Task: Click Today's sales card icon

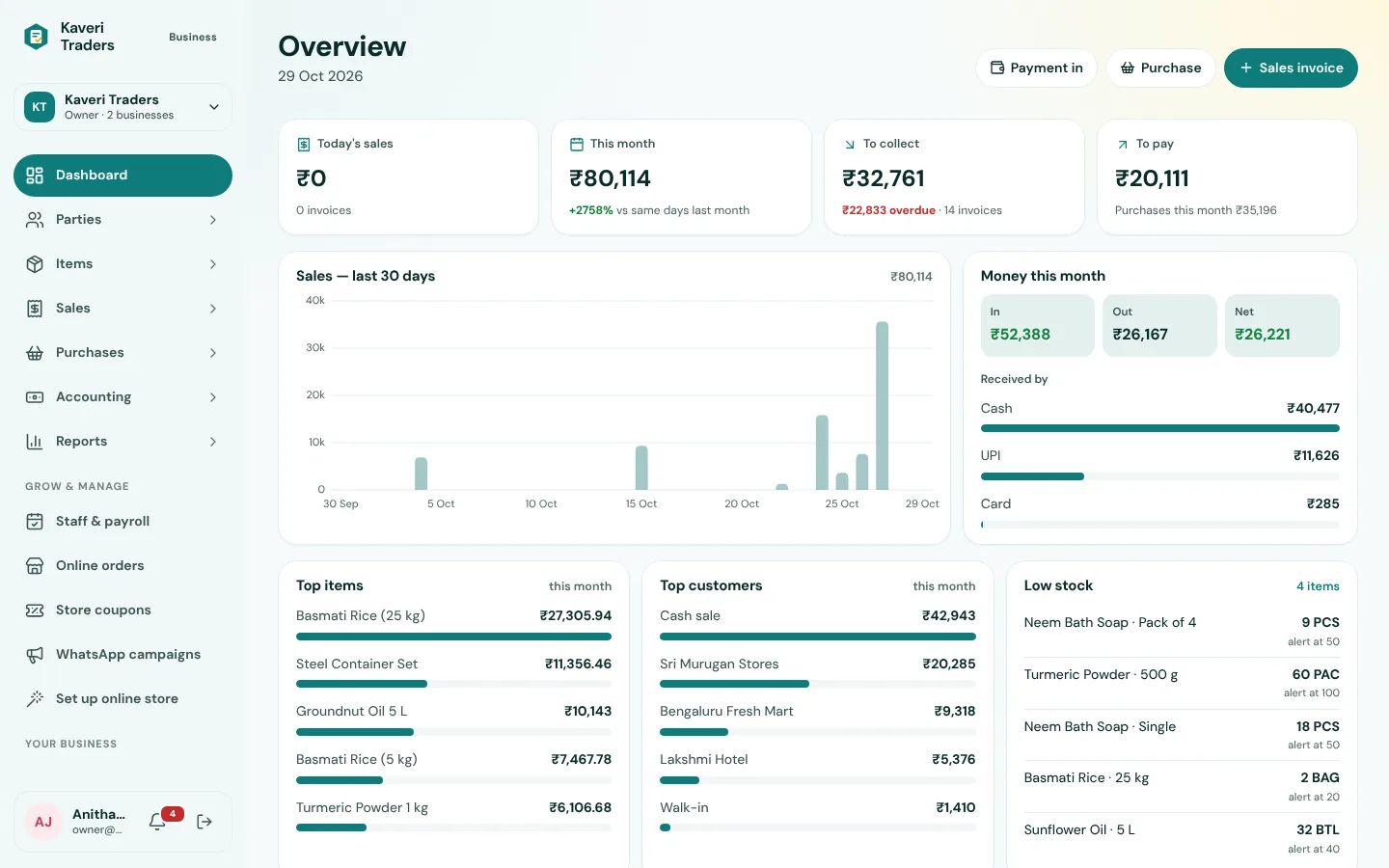Action: click(x=304, y=145)
